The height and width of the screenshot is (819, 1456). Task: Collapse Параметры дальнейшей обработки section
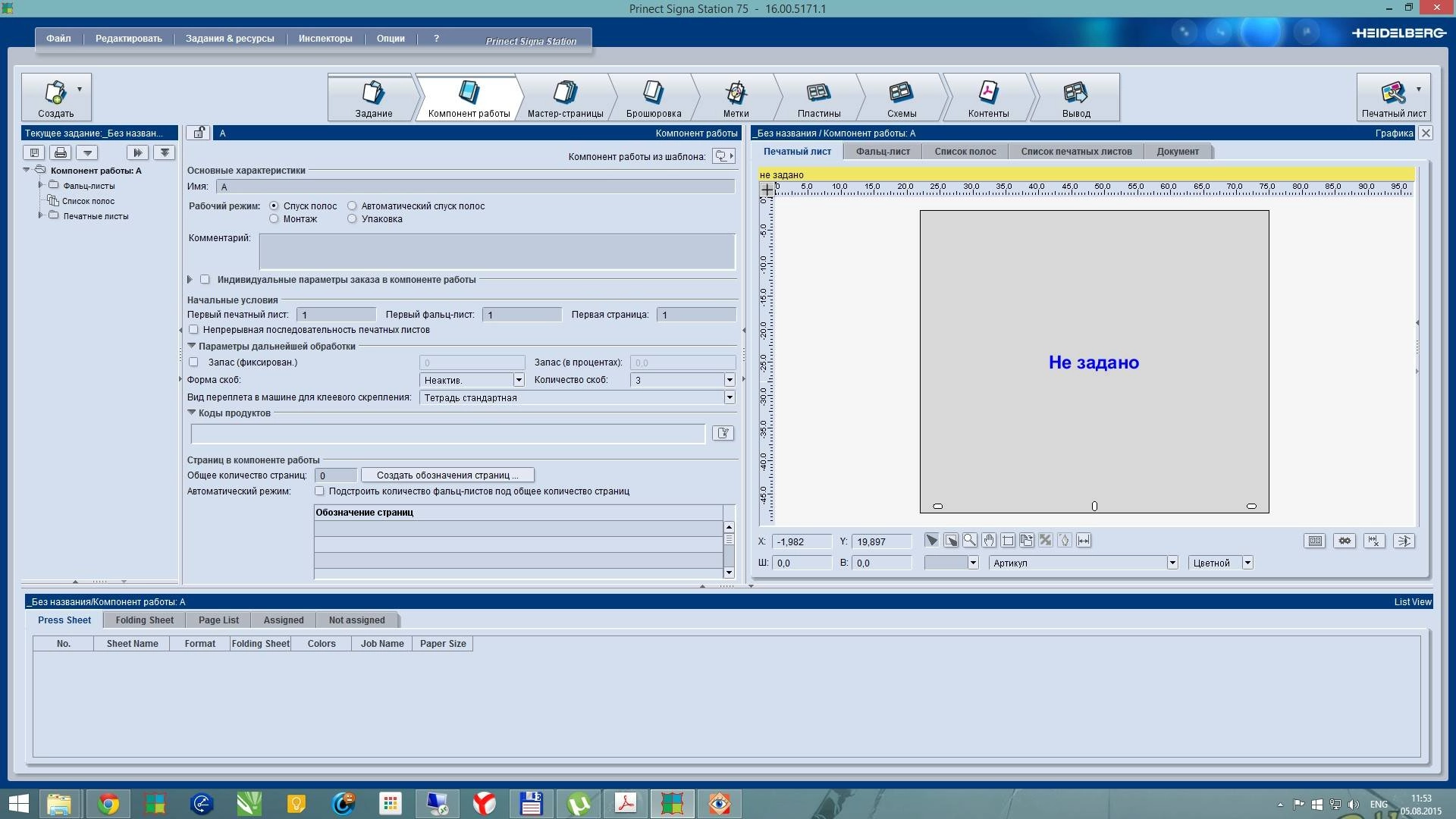point(192,346)
